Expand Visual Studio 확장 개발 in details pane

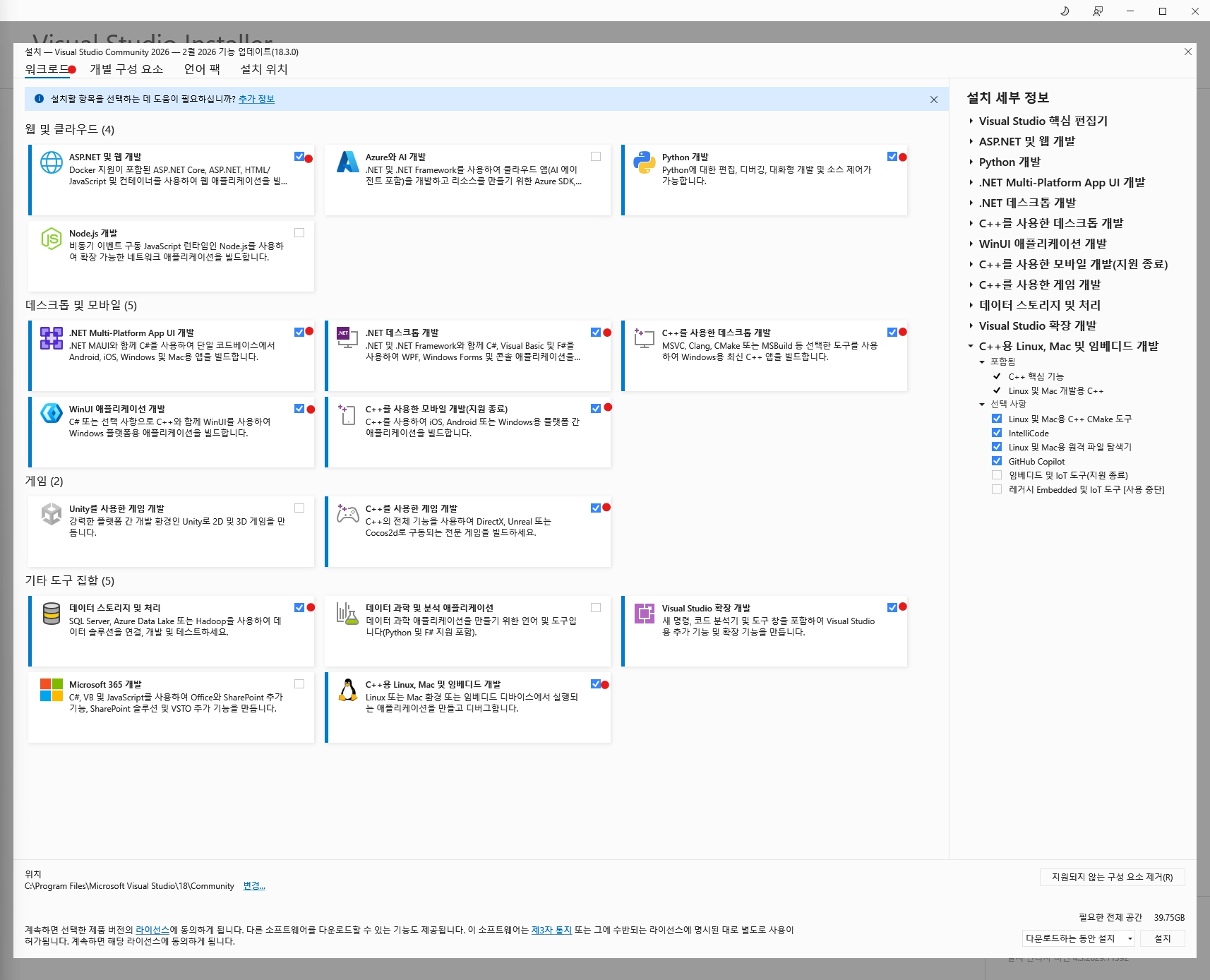pos(971,326)
